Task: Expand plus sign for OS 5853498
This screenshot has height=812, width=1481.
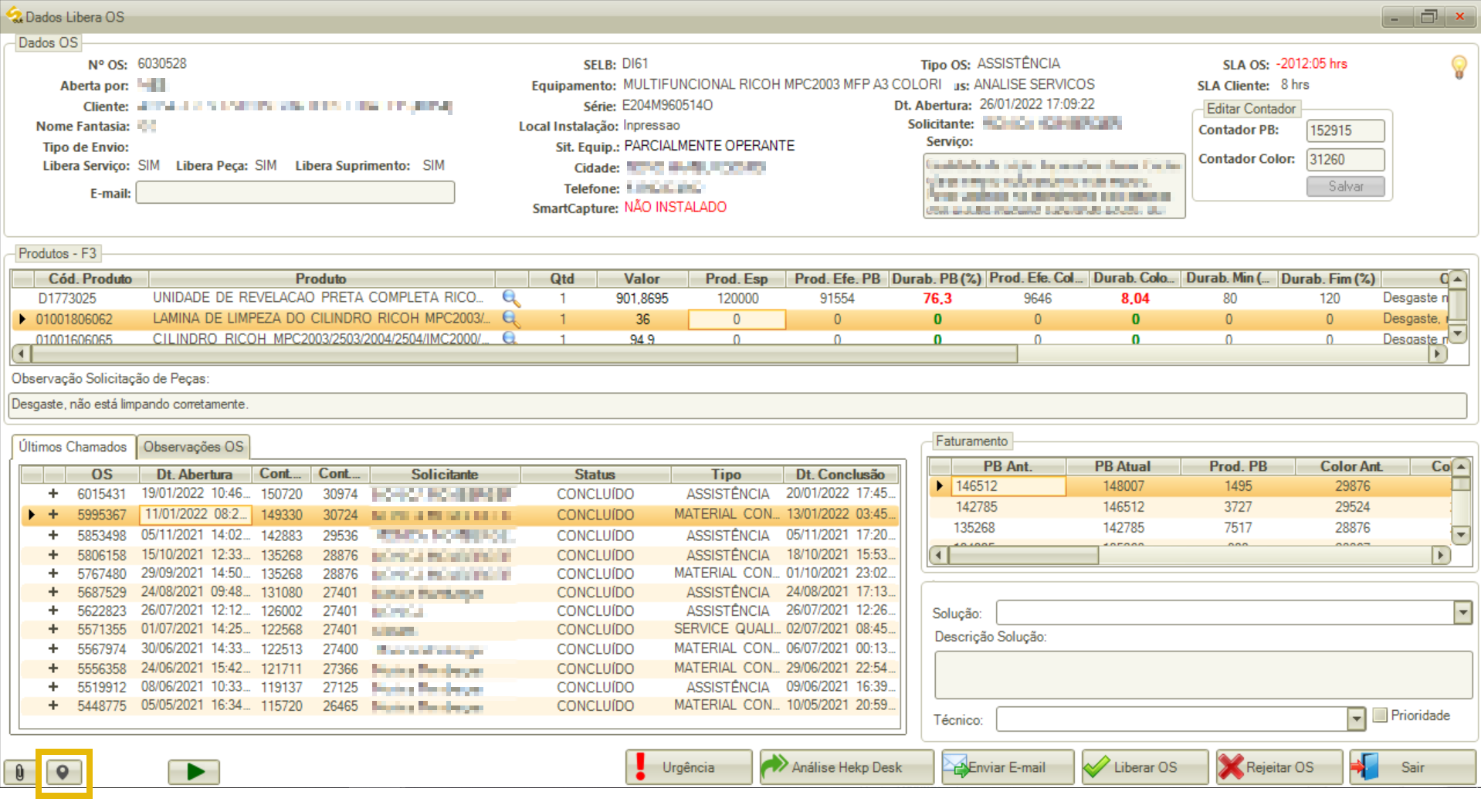Action: pyautogui.click(x=53, y=535)
